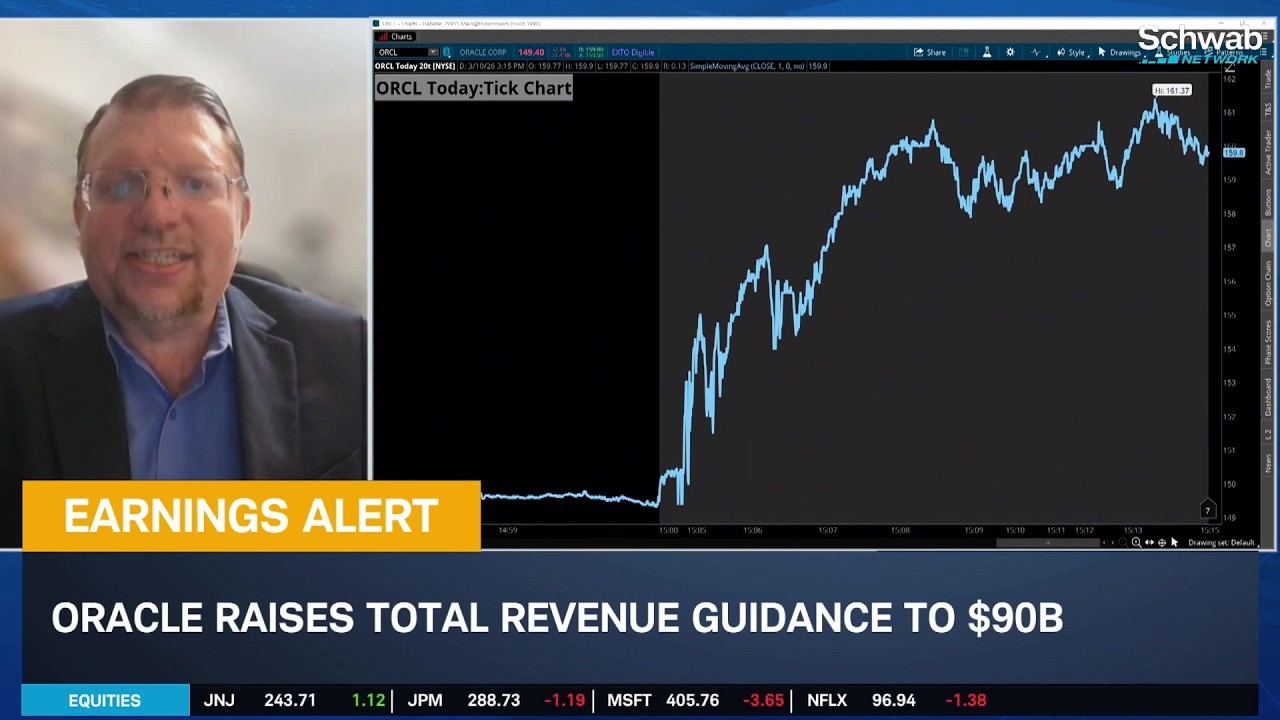The image size is (1280, 720).
Task: Click the 'Hi: 161.37' price label
Action: [x=1172, y=90]
